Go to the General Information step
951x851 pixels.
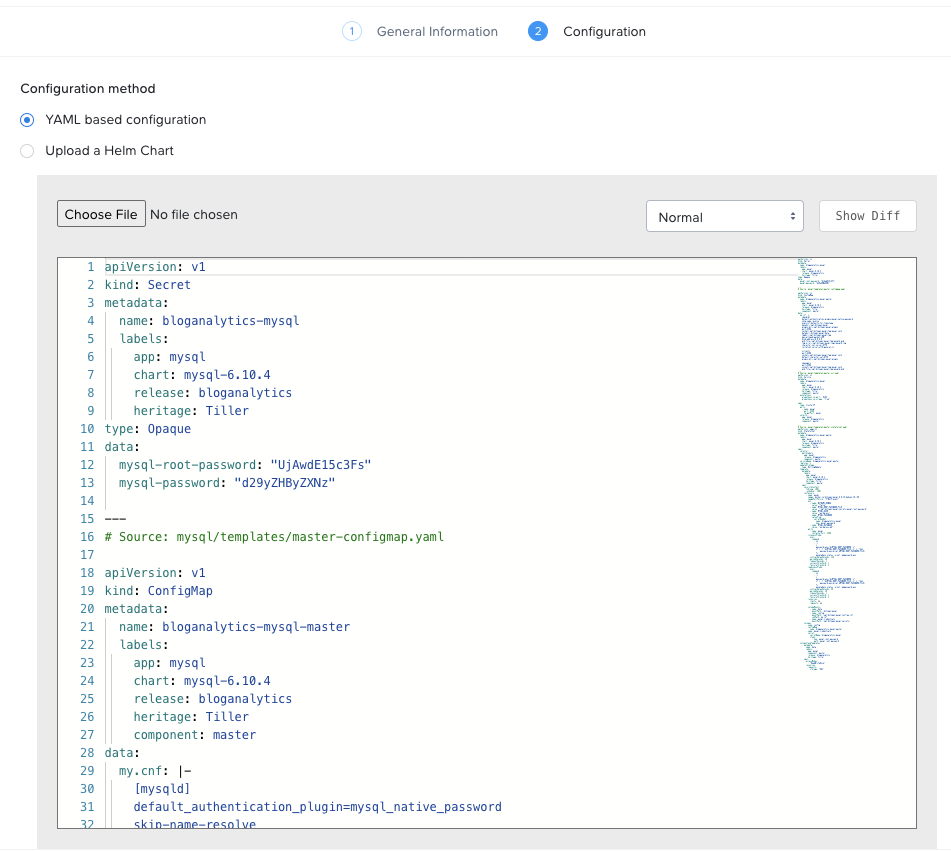(436, 32)
